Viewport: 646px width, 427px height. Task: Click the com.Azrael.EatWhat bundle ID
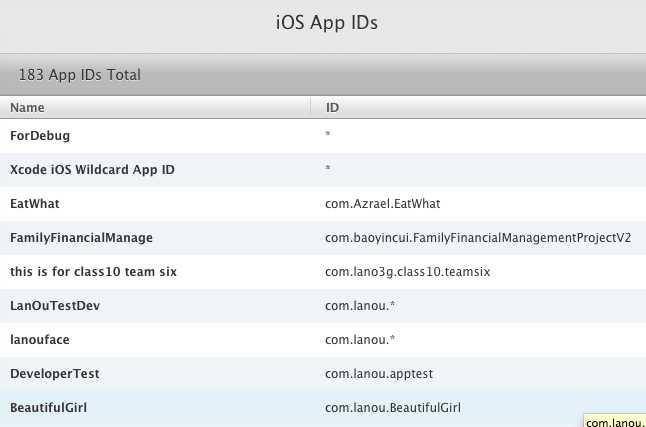[x=383, y=203]
